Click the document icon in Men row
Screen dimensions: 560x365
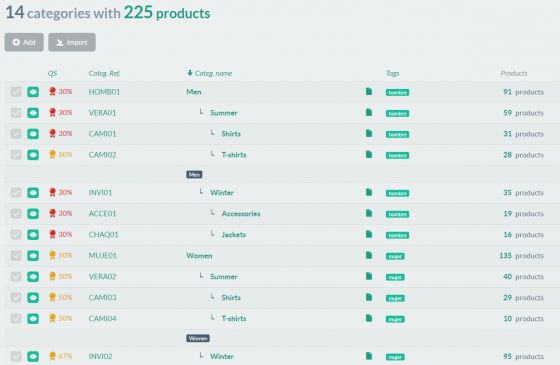(x=369, y=91)
